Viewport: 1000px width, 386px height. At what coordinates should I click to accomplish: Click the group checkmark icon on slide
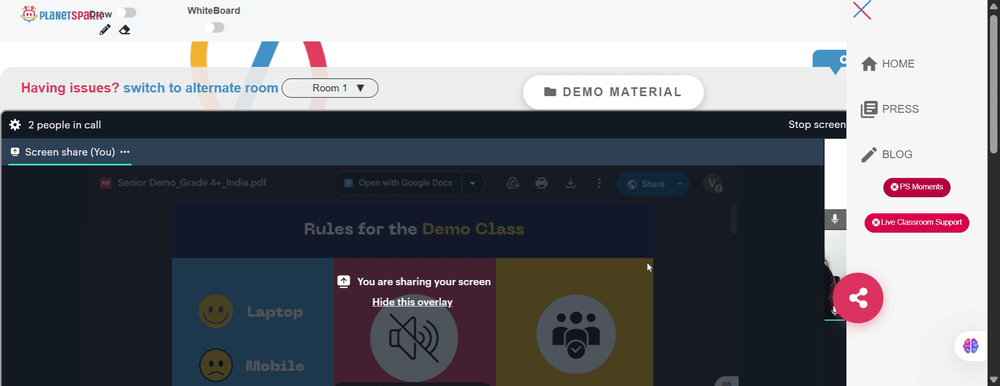pyautogui.click(x=576, y=334)
